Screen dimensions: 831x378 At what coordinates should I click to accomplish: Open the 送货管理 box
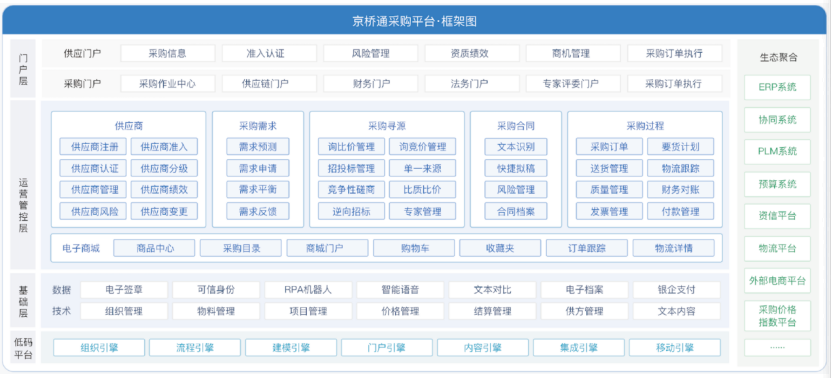pos(609,168)
